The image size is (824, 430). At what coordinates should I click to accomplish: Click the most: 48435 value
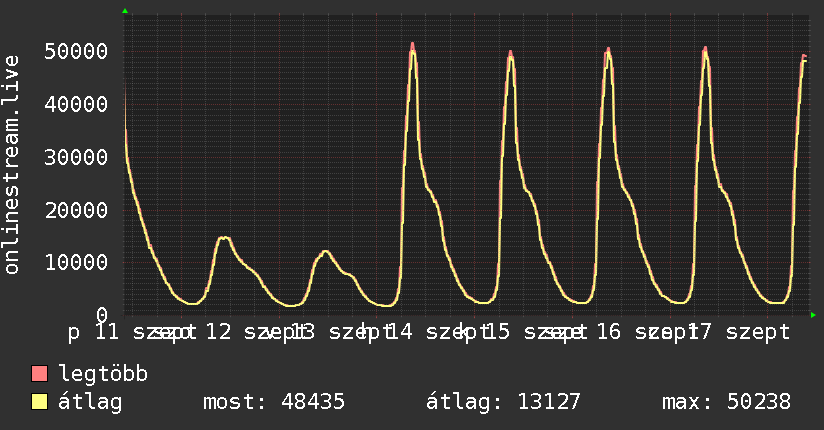point(274,402)
